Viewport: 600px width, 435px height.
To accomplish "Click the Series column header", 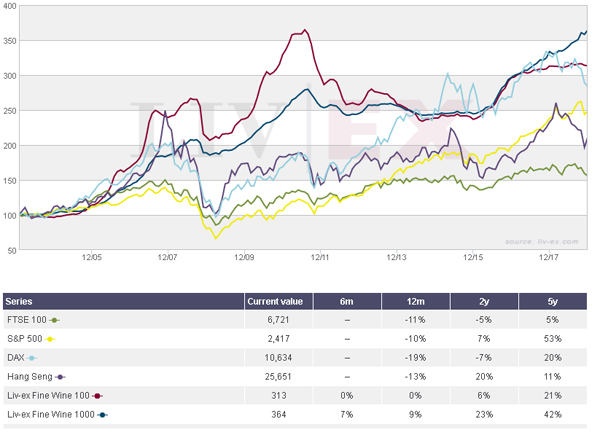I will [x=18, y=301].
